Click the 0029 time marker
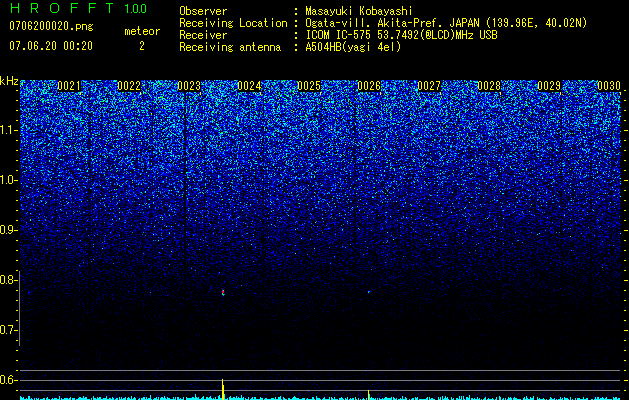Screen dimensions: 629x400 click(549, 86)
